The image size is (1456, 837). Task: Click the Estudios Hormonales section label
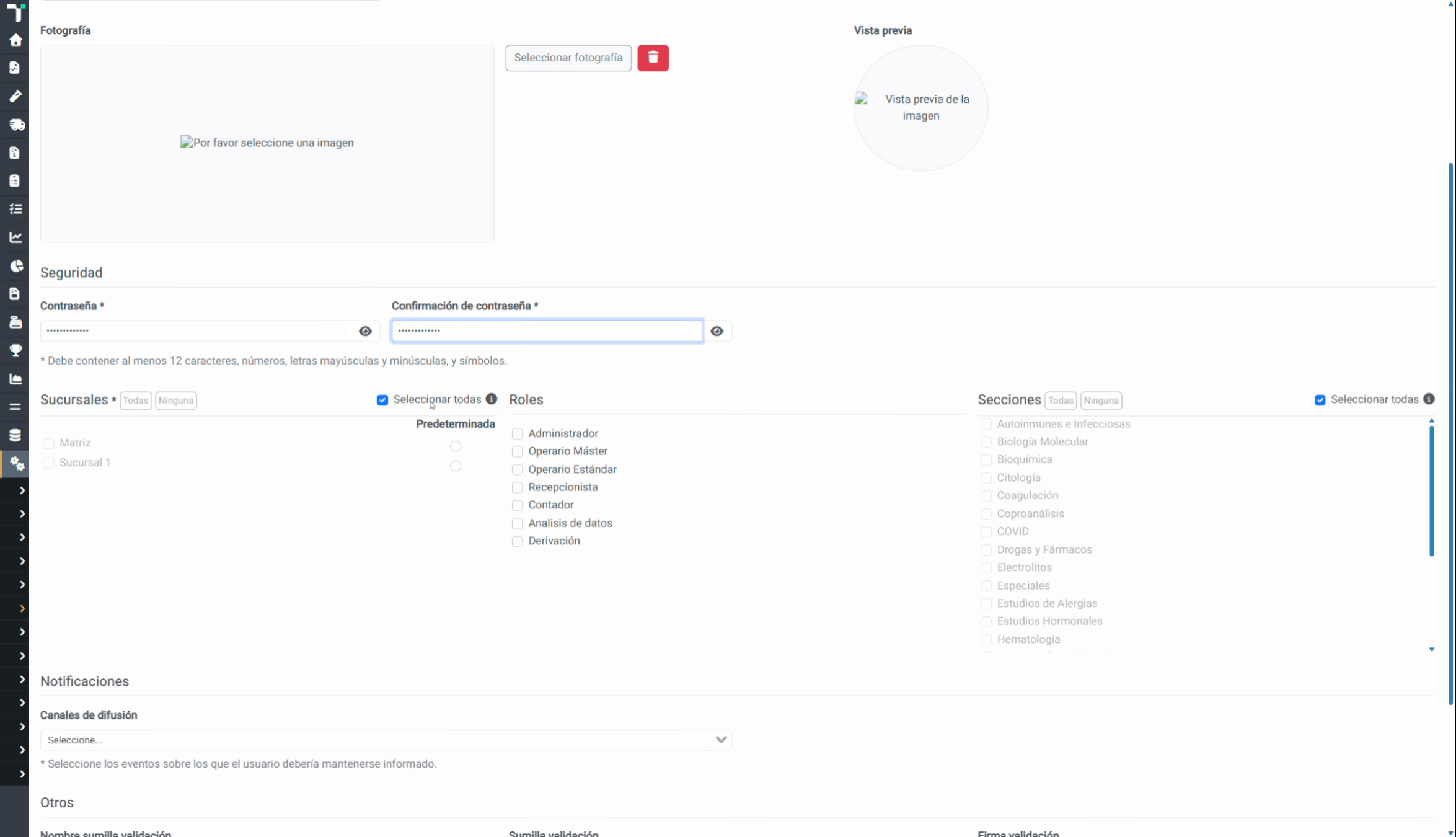click(1049, 621)
